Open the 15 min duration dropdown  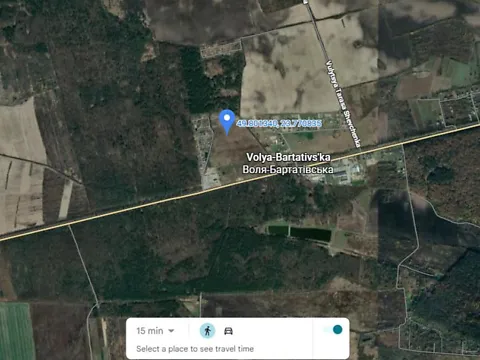pyautogui.click(x=155, y=331)
